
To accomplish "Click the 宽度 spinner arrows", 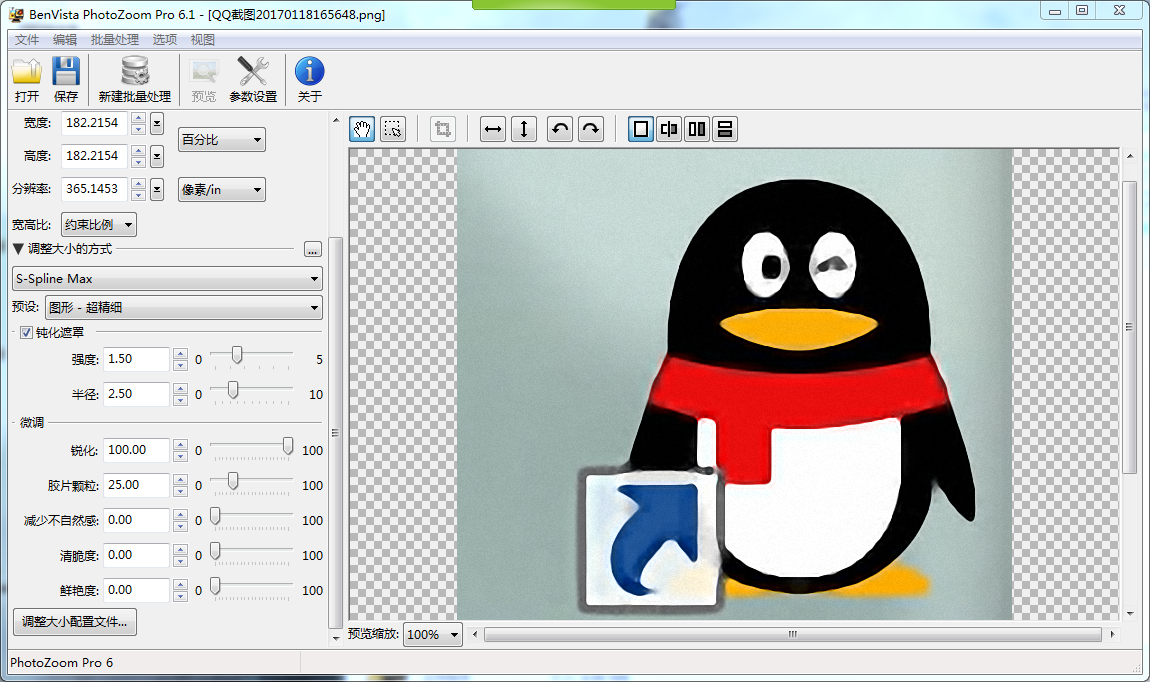I will click(138, 123).
